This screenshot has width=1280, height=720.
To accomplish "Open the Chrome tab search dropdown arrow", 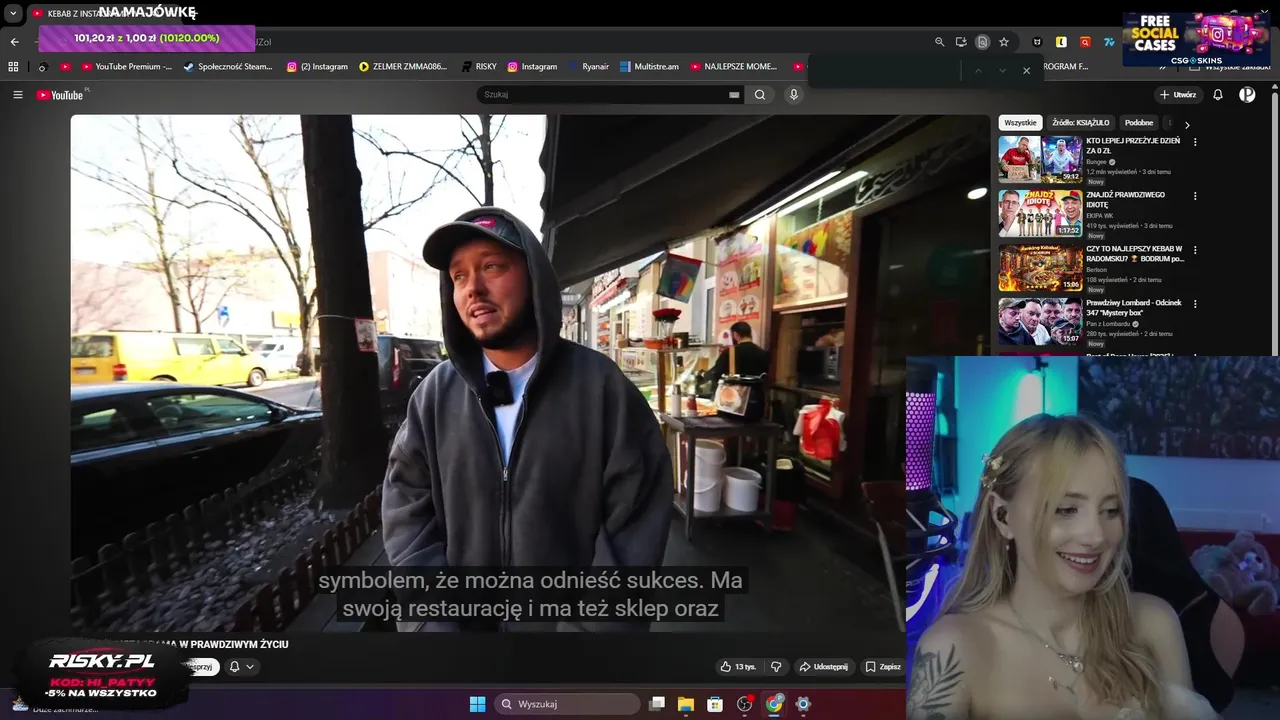I will pyautogui.click(x=13, y=14).
